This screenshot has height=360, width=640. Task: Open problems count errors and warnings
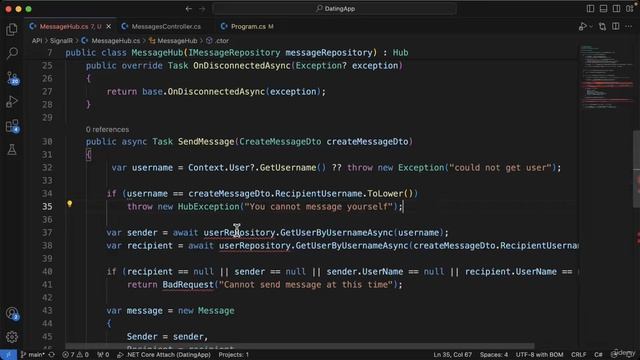coord(75,355)
